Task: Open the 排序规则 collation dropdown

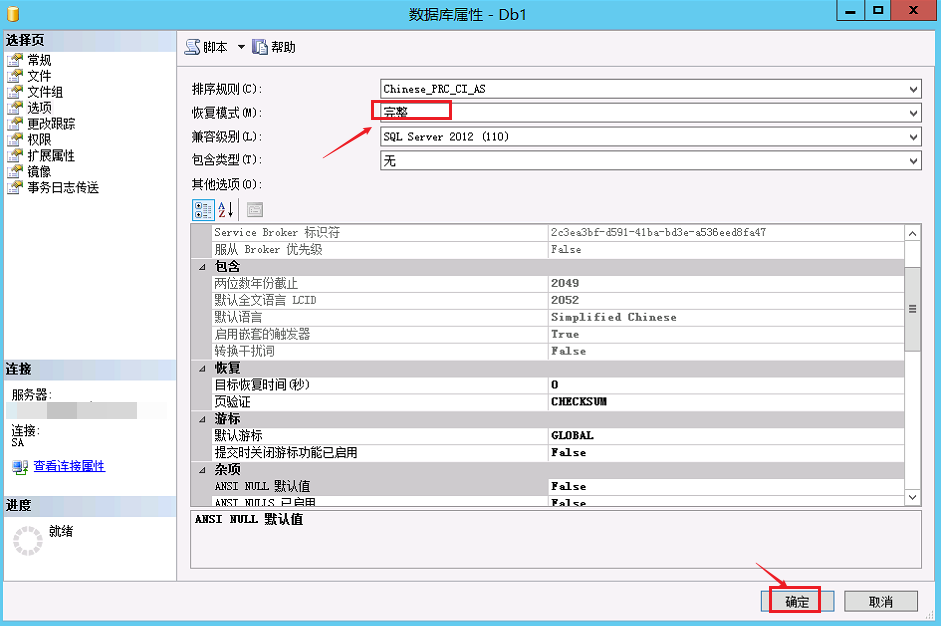Action: (913, 89)
